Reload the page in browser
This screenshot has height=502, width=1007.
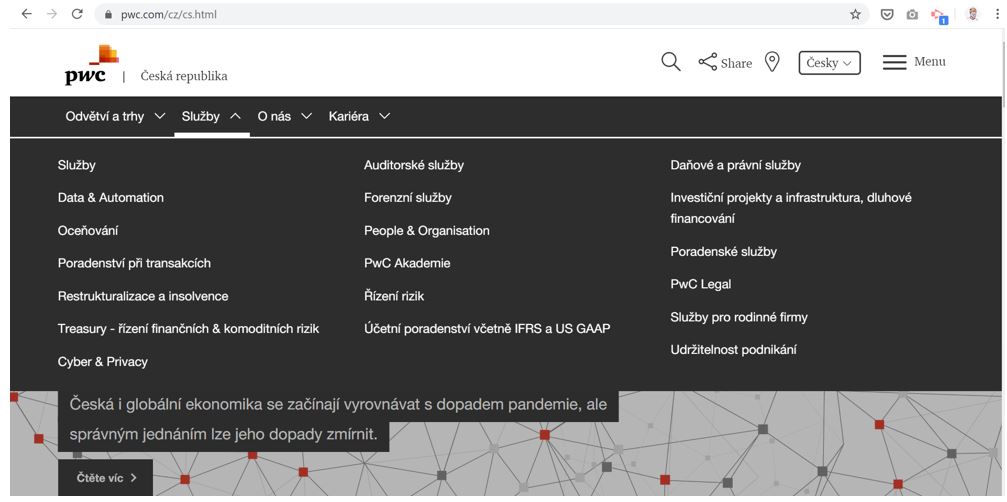(x=77, y=14)
